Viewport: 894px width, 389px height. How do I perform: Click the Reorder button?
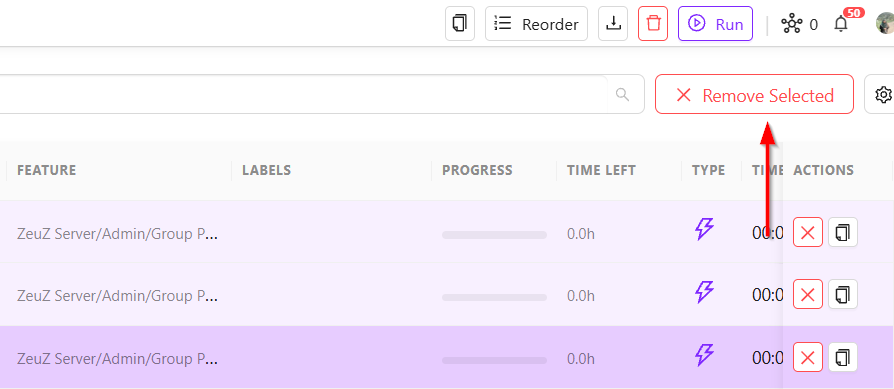tap(536, 24)
